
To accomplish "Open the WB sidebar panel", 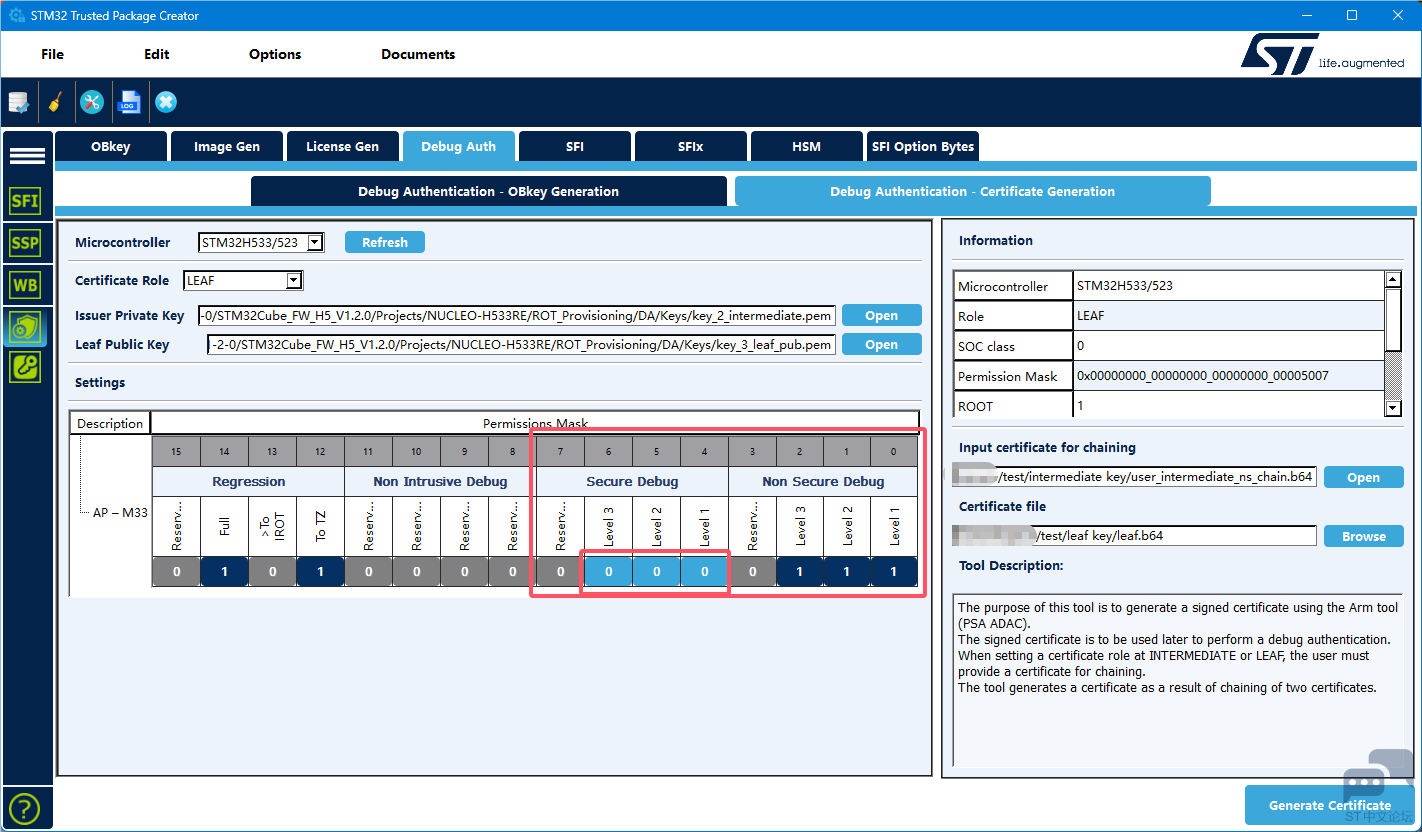I will 25,285.
